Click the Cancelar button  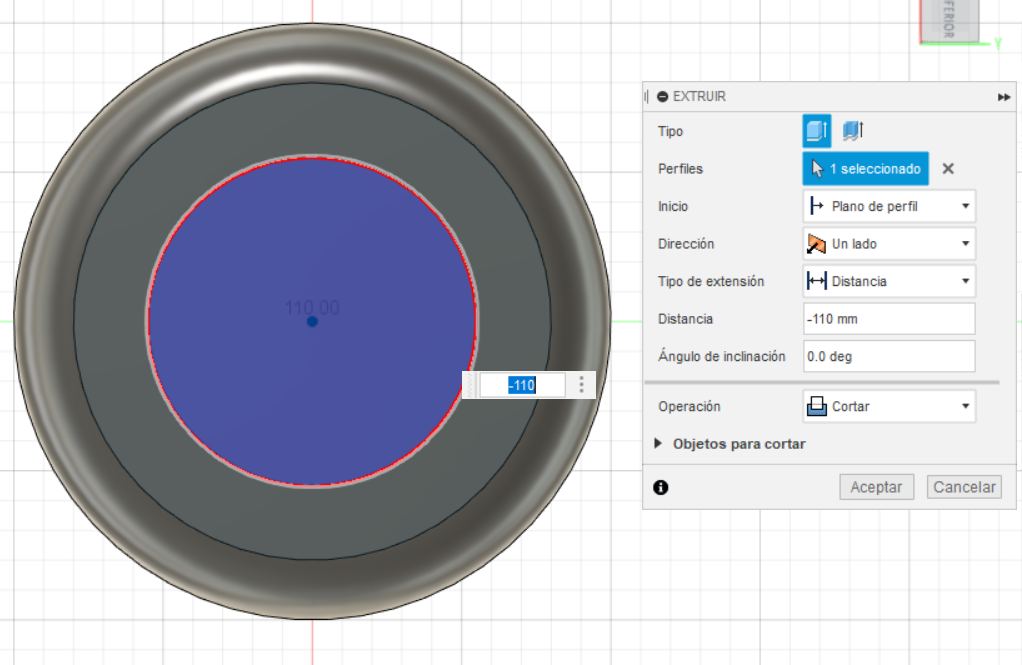pos(964,487)
